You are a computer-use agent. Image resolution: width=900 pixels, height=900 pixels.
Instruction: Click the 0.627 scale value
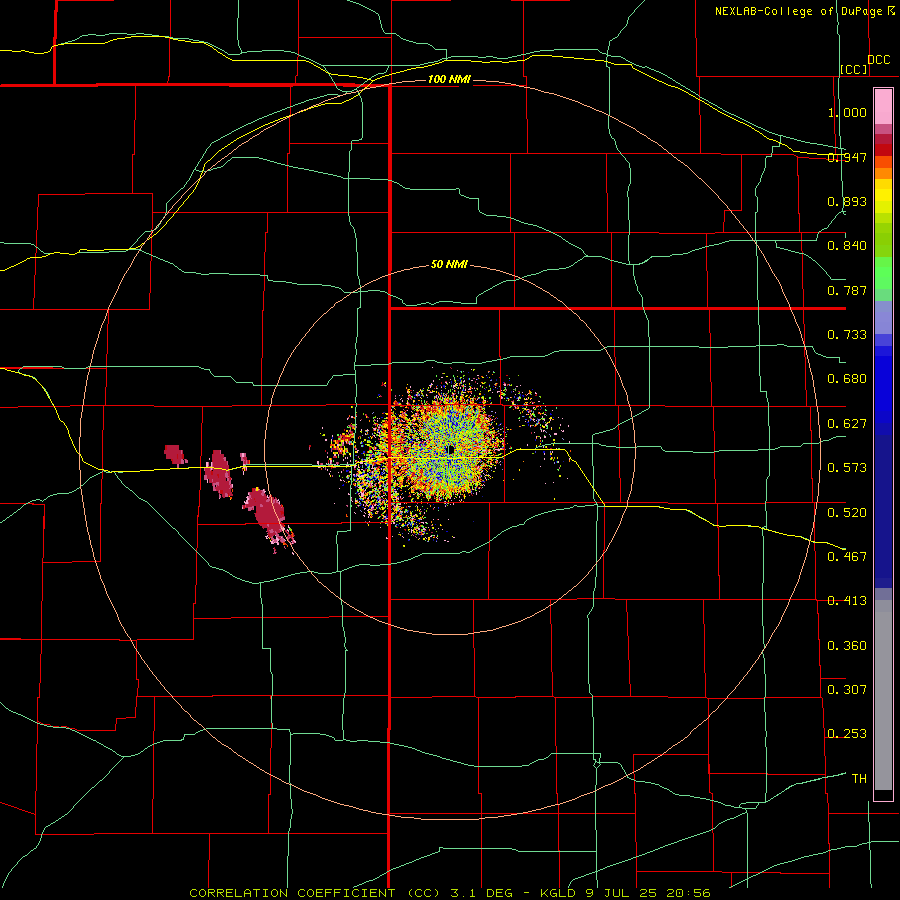(847, 424)
